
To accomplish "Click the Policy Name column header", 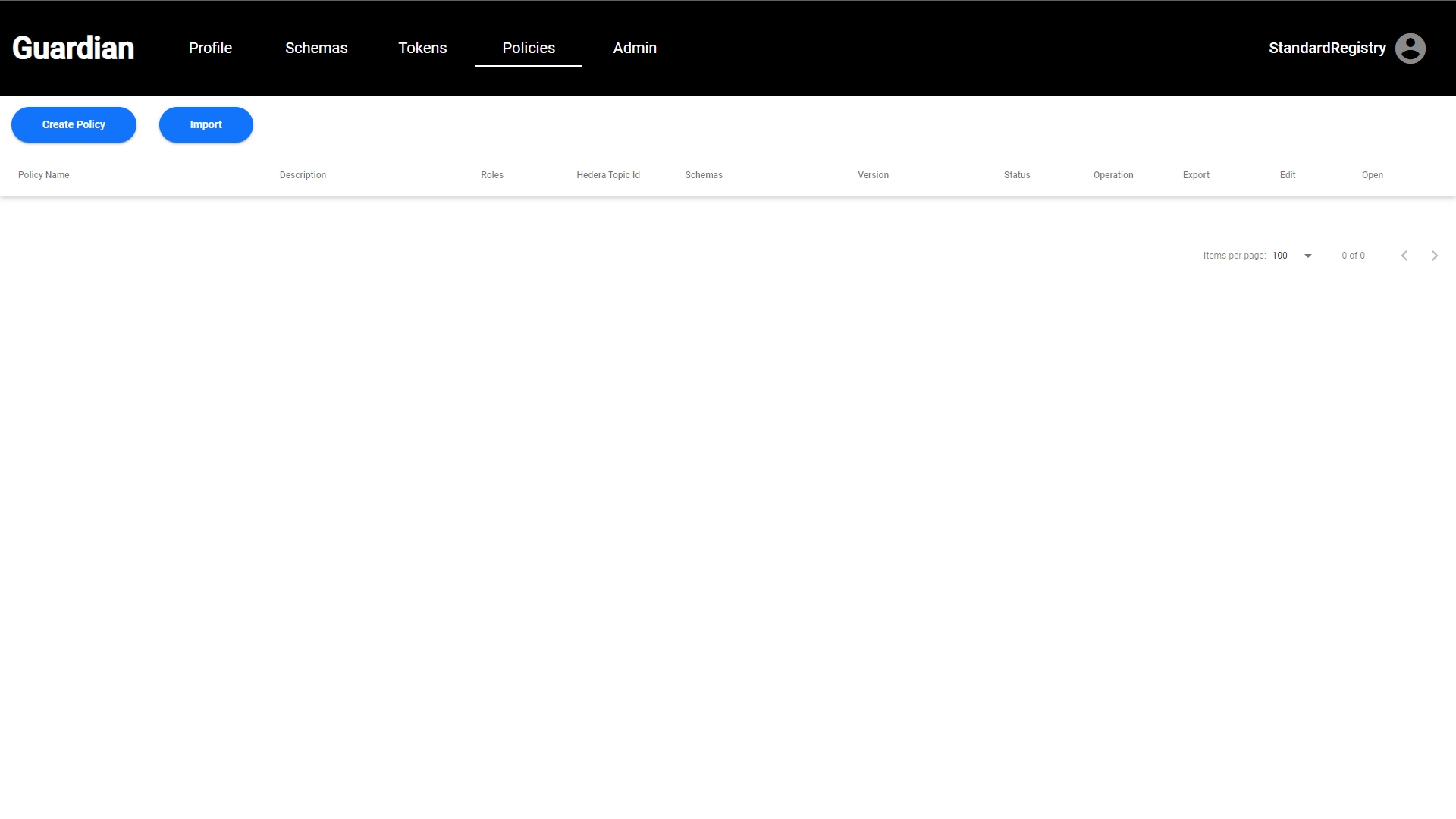I will [x=44, y=175].
